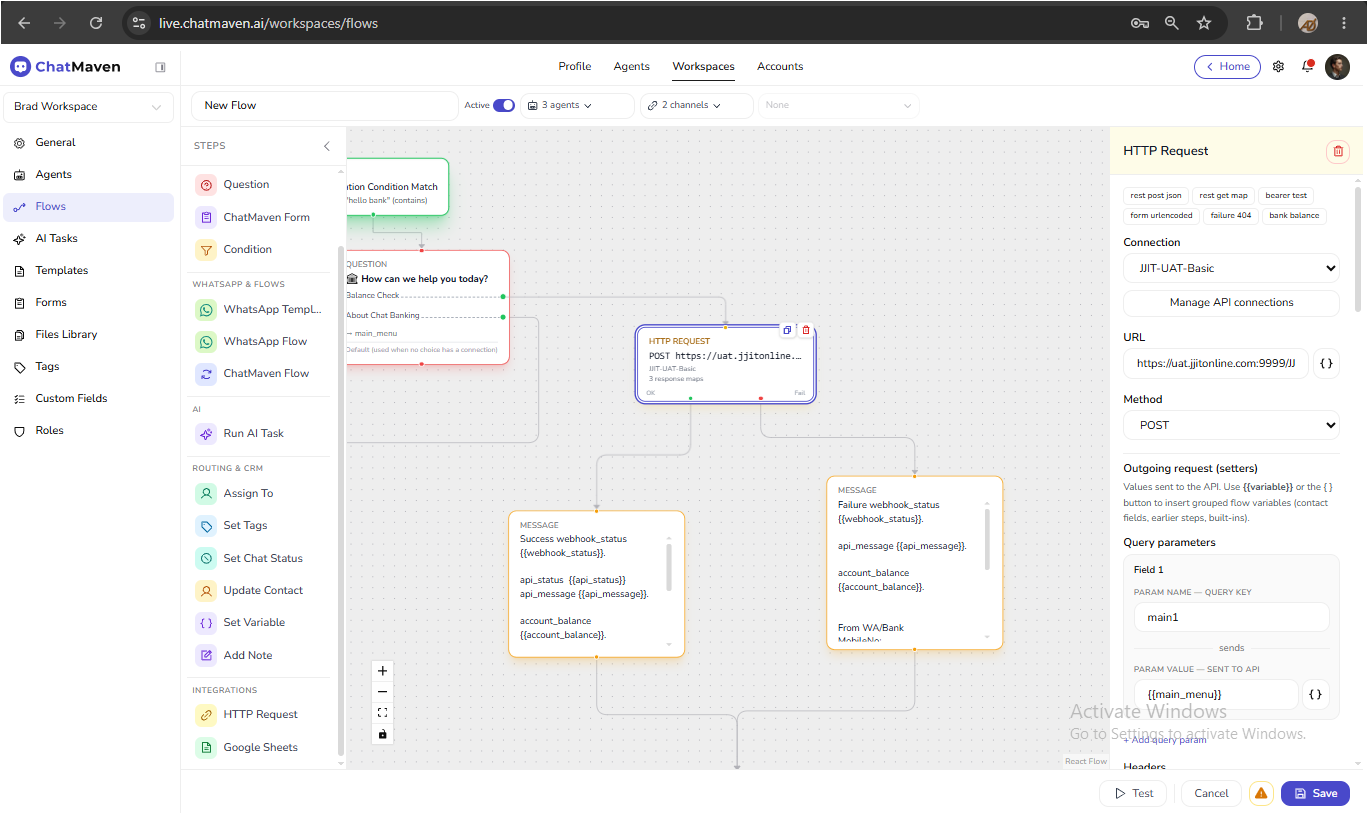Pick the Condition step icon
Viewport: 1367px width, 817px height.
coord(206,250)
